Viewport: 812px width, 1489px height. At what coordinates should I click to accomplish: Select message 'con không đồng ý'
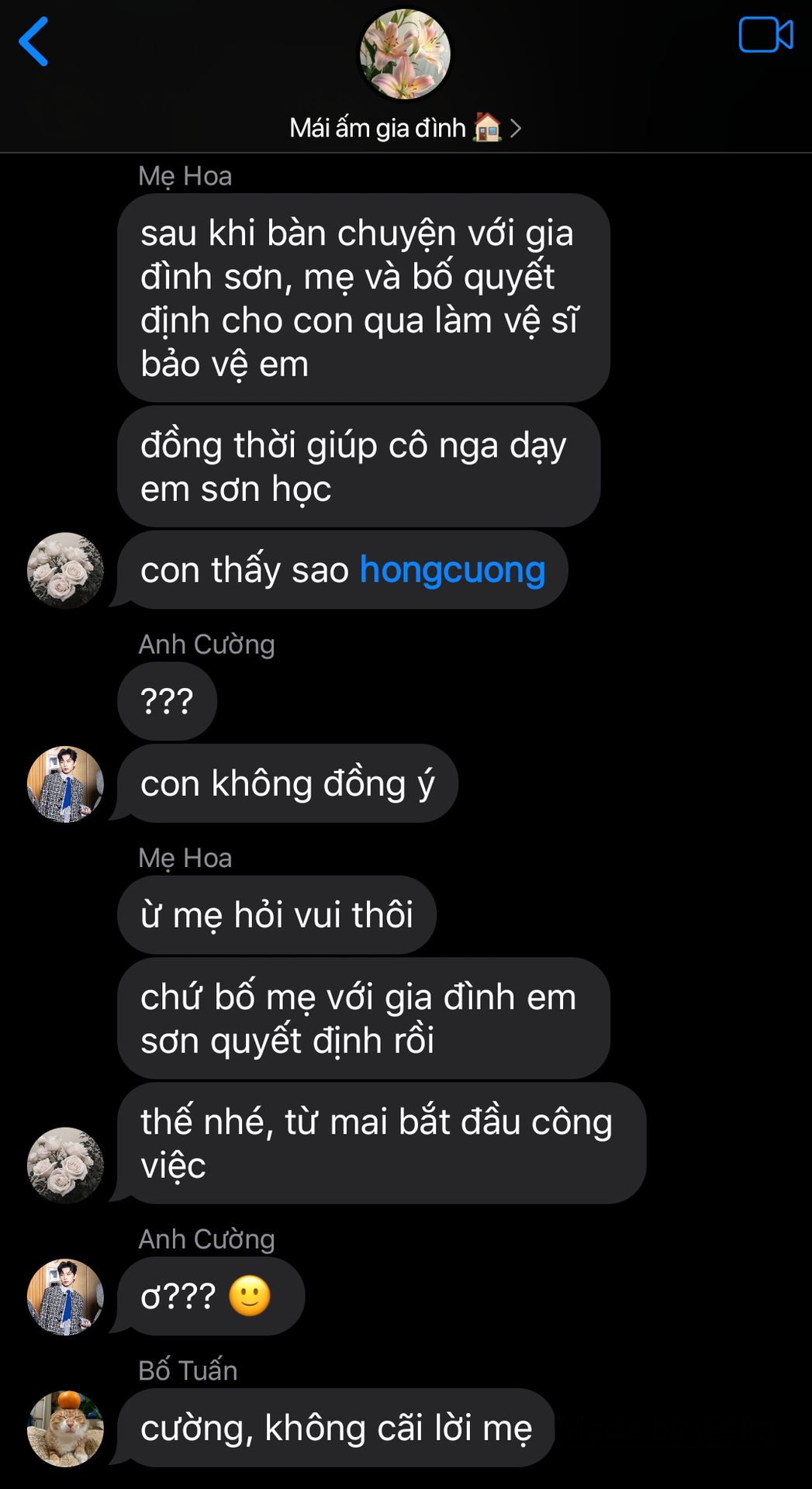288,783
